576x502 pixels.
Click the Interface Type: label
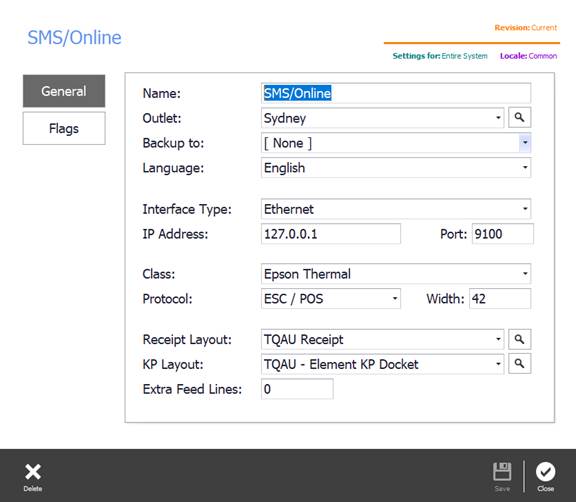187,209
